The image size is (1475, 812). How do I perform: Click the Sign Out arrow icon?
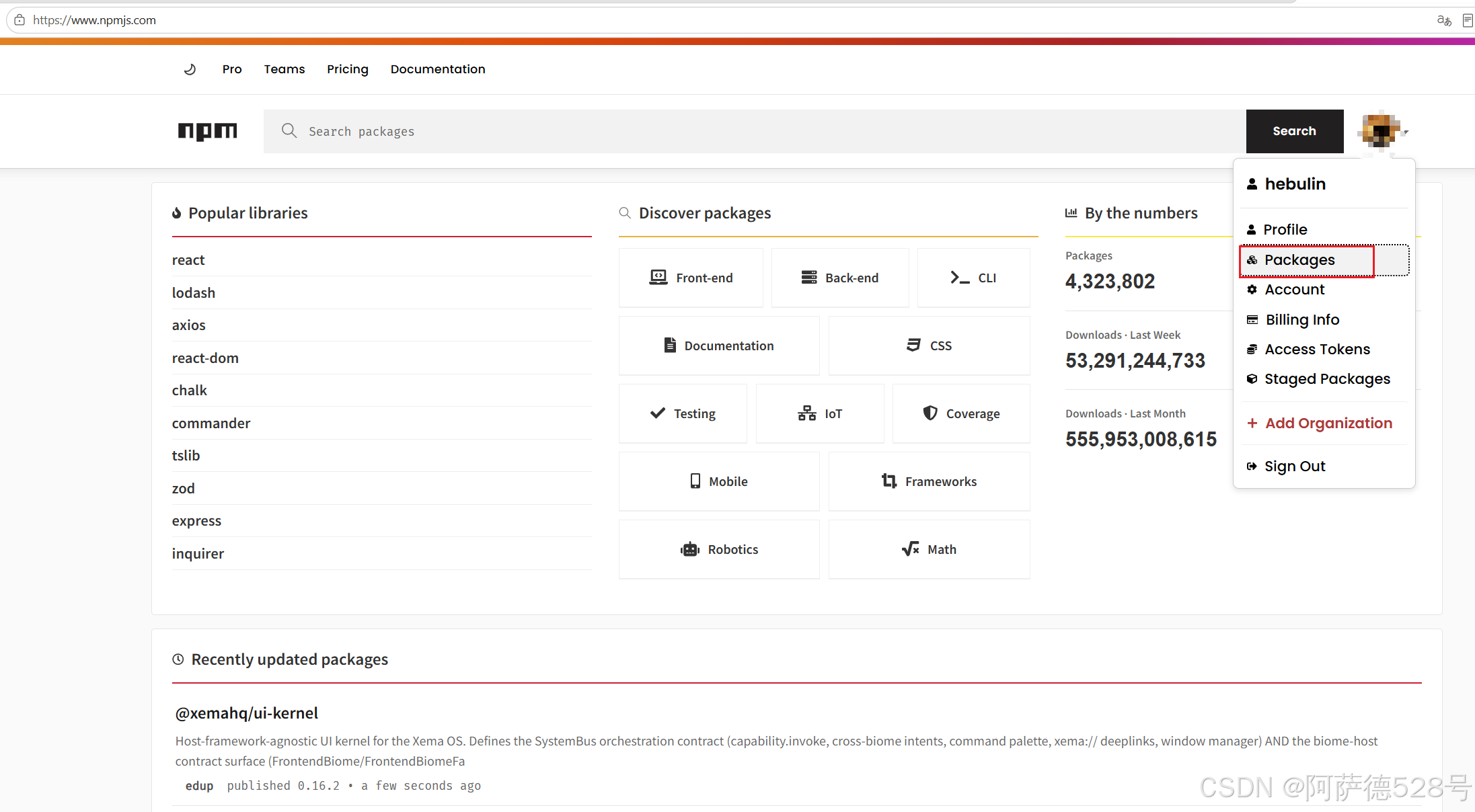point(1252,466)
